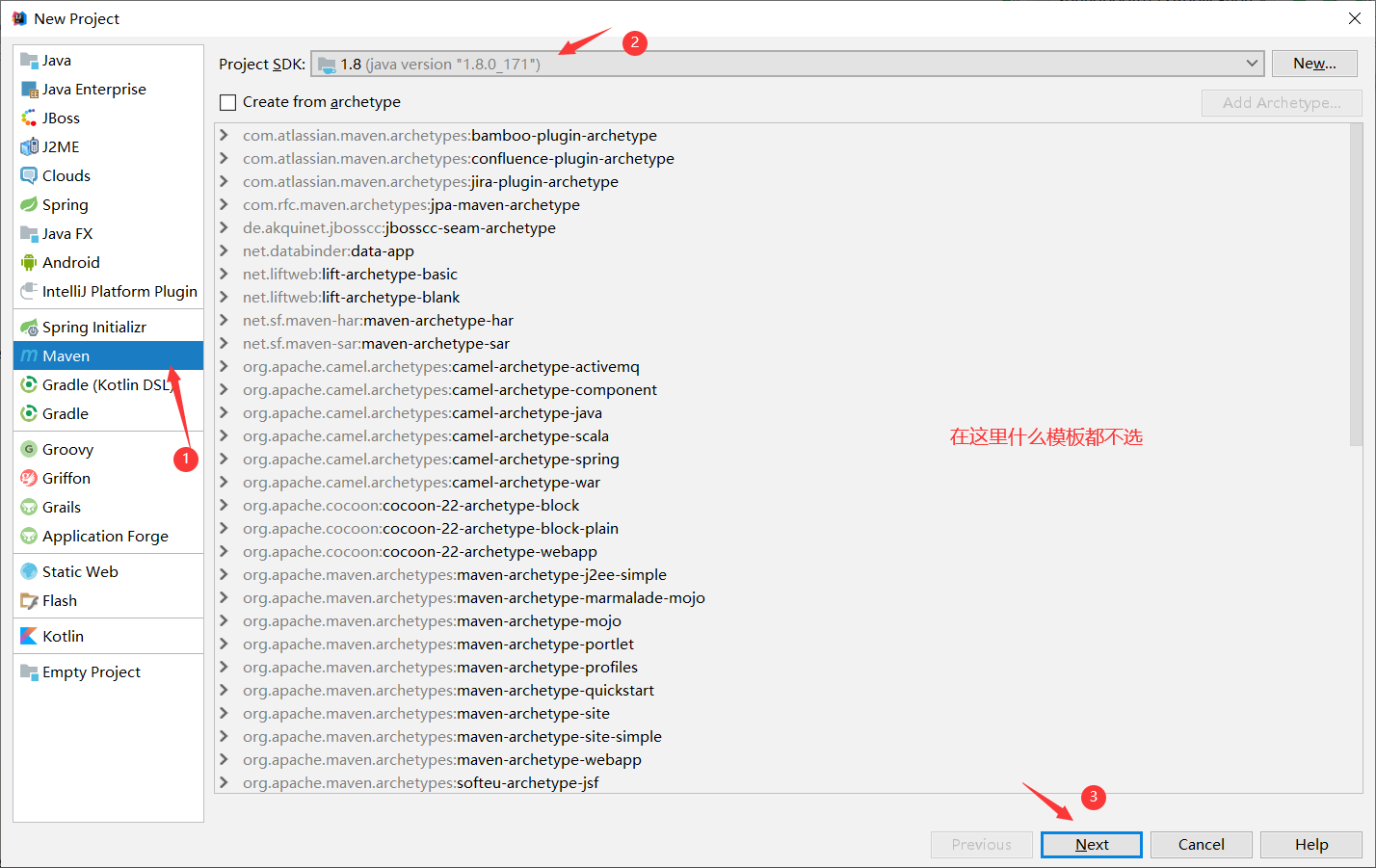Select cocoon-22-archetype-webapp row text
The image size is (1376, 868).
pyautogui.click(x=420, y=552)
